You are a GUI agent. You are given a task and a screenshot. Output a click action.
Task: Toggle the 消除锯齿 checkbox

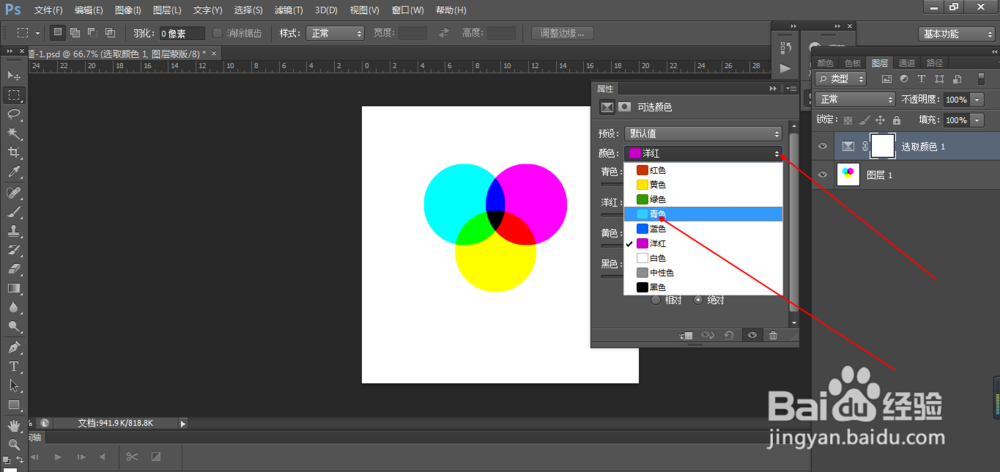(217, 33)
